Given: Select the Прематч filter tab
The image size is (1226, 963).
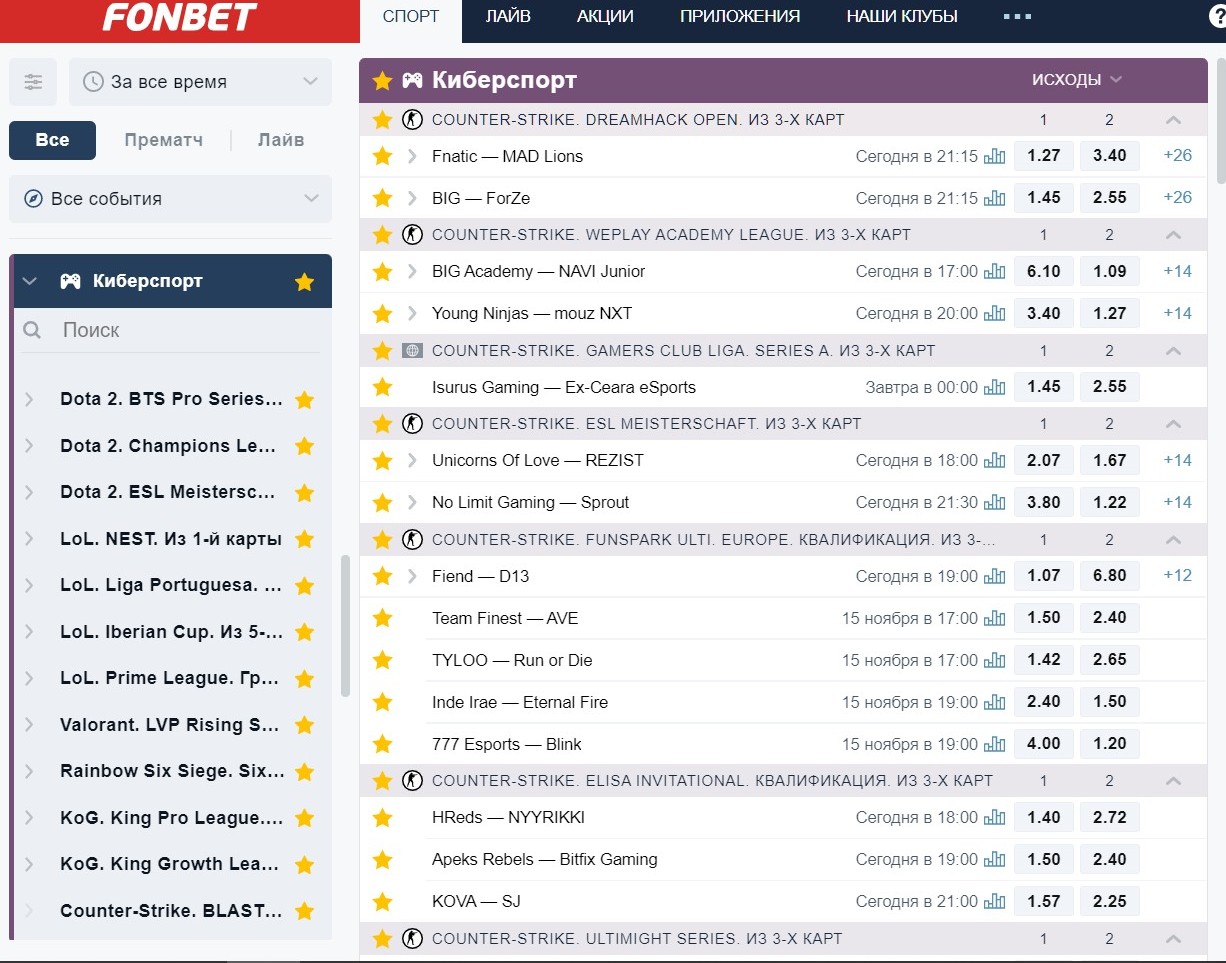Looking at the screenshot, I should click(x=164, y=140).
